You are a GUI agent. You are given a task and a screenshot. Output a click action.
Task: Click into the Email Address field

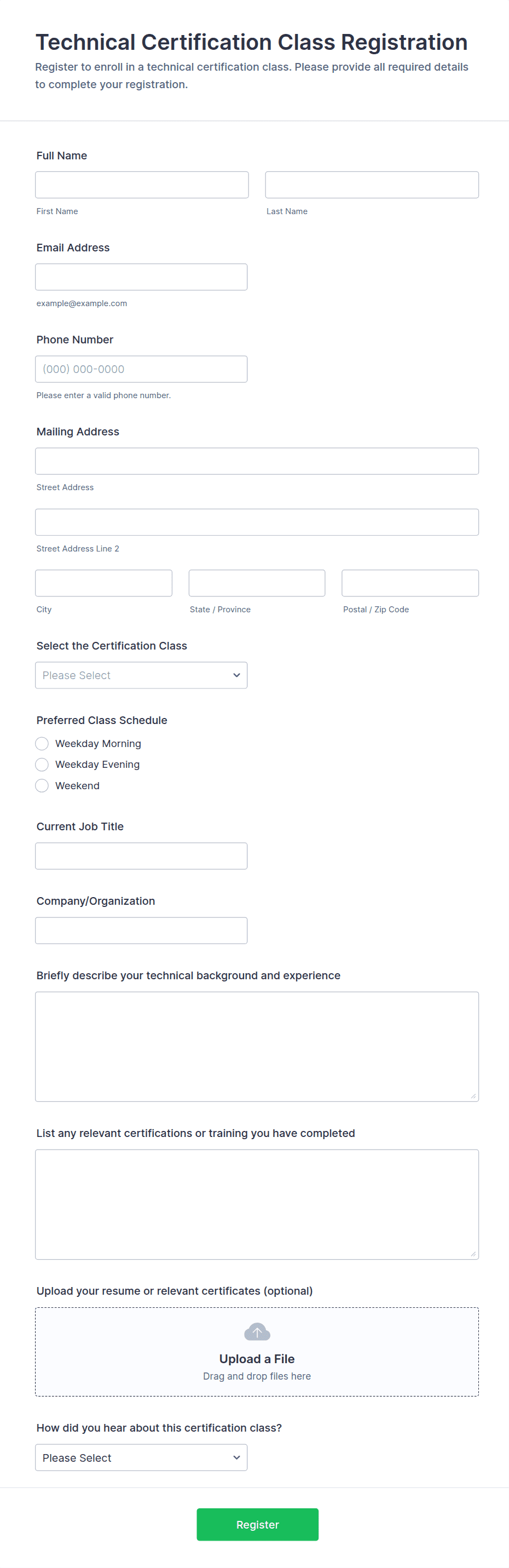(141, 277)
